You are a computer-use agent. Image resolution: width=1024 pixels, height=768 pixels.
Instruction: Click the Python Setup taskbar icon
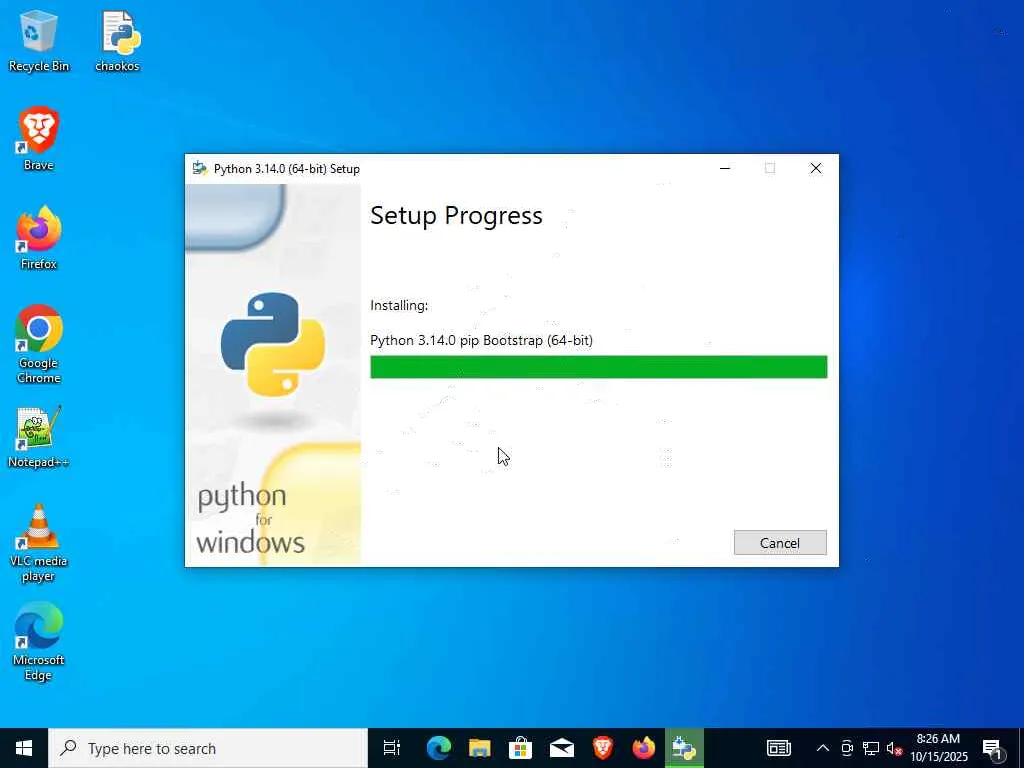pyautogui.click(x=684, y=748)
